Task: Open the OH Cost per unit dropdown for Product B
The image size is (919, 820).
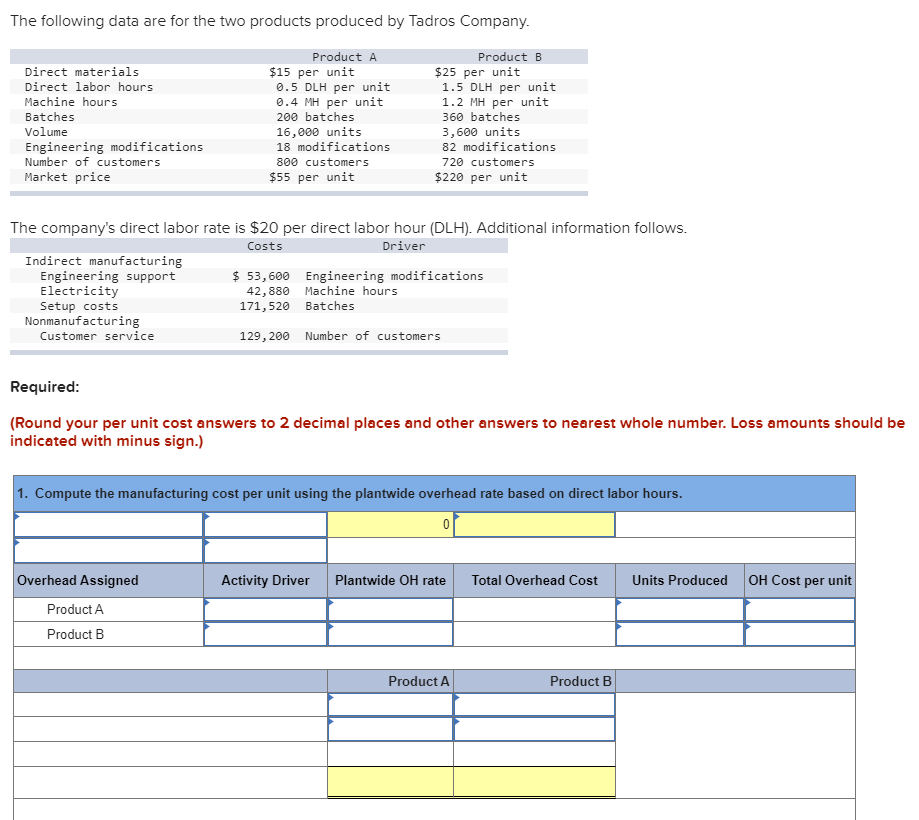Action: [x=799, y=633]
